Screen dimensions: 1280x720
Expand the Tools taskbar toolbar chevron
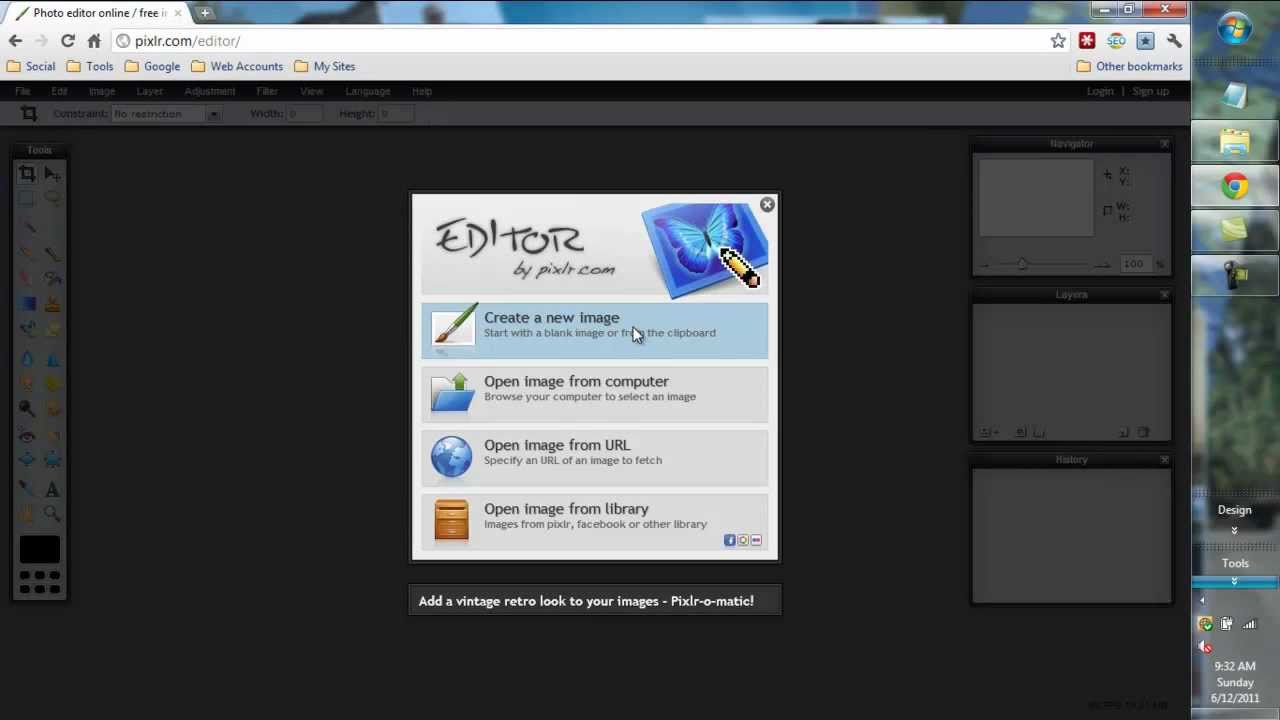(x=1234, y=581)
